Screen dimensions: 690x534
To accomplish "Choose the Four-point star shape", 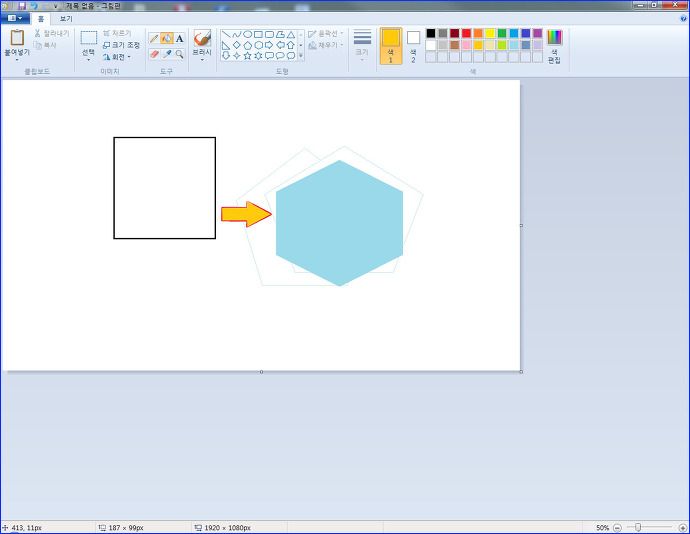I will click(x=237, y=55).
